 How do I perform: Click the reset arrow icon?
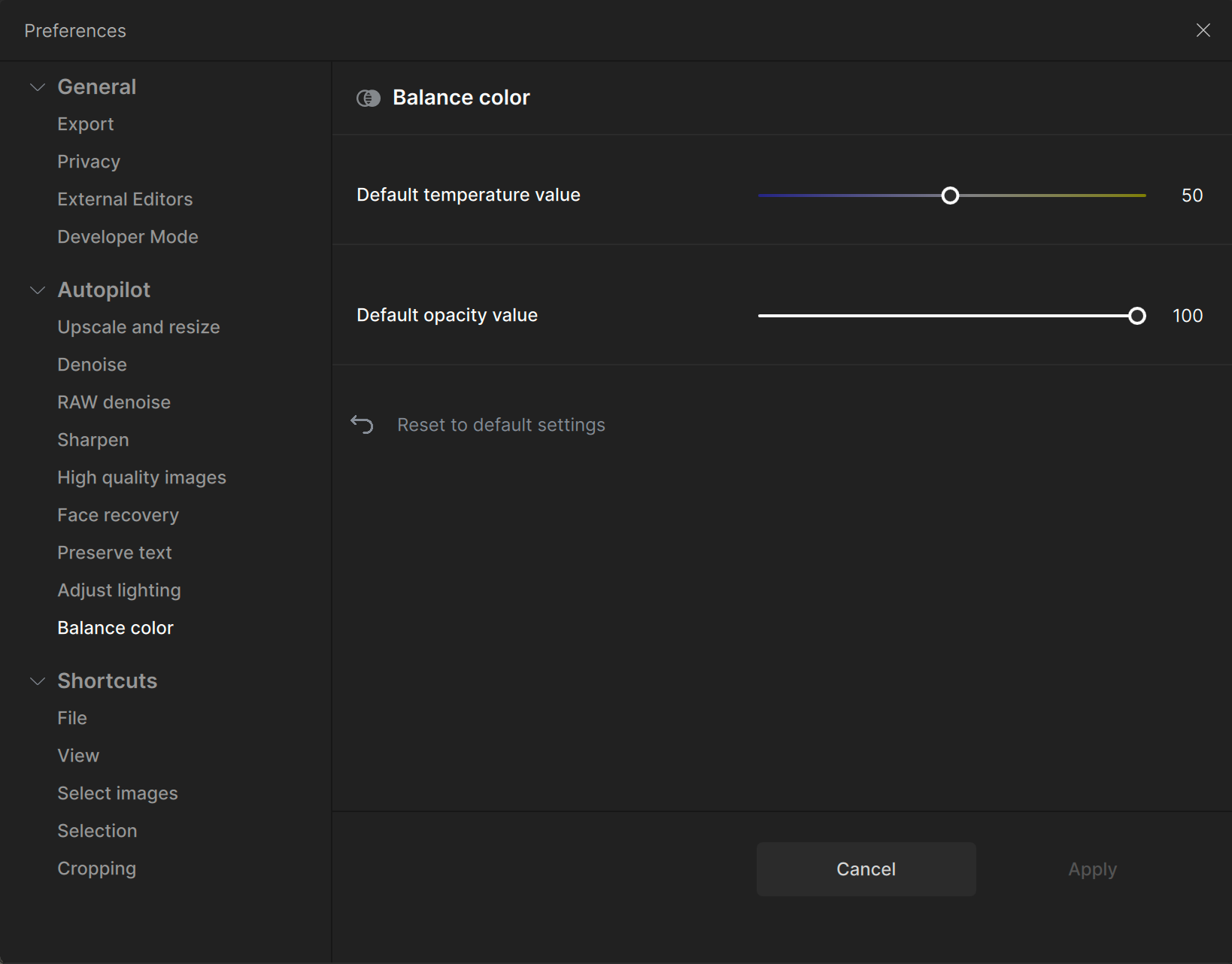(x=362, y=425)
